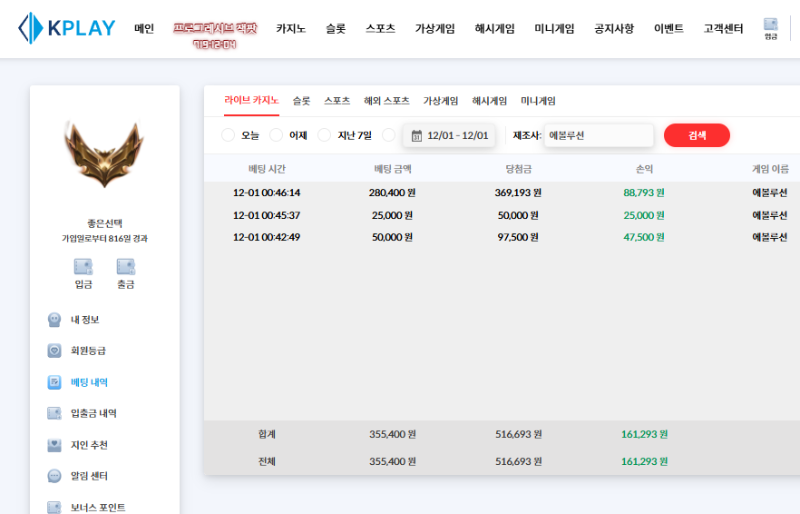The width and height of the screenshot is (800, 514).
Task: Click the 베팅 금액 column header
Action: 392,169
